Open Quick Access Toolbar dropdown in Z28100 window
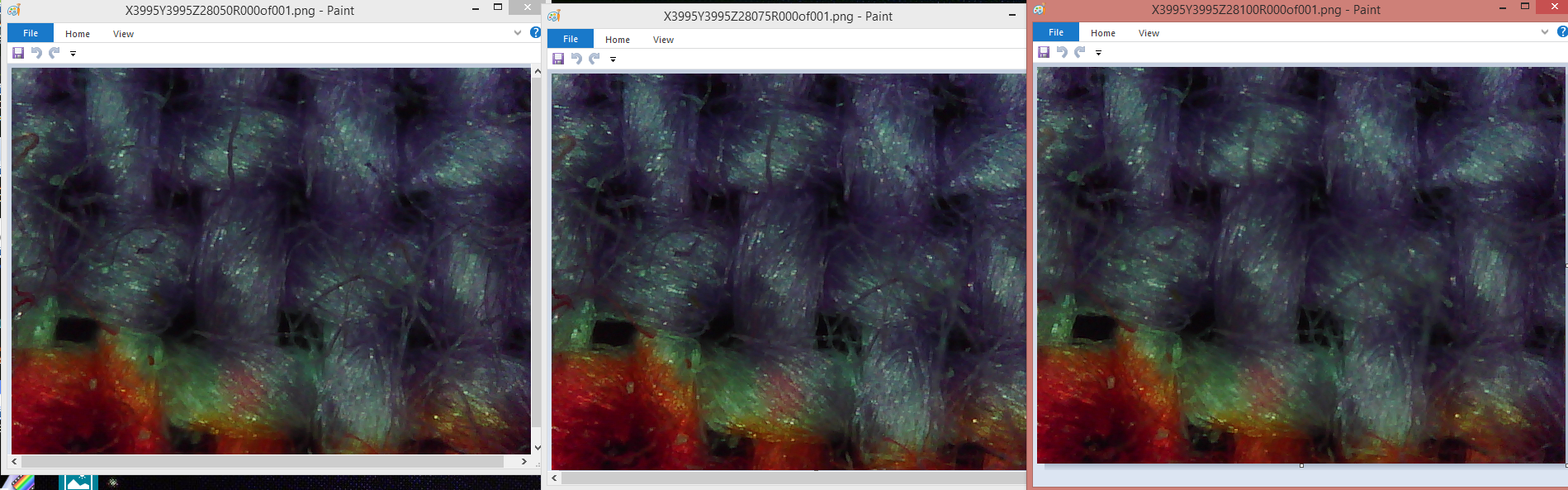 click(1098, 53)
